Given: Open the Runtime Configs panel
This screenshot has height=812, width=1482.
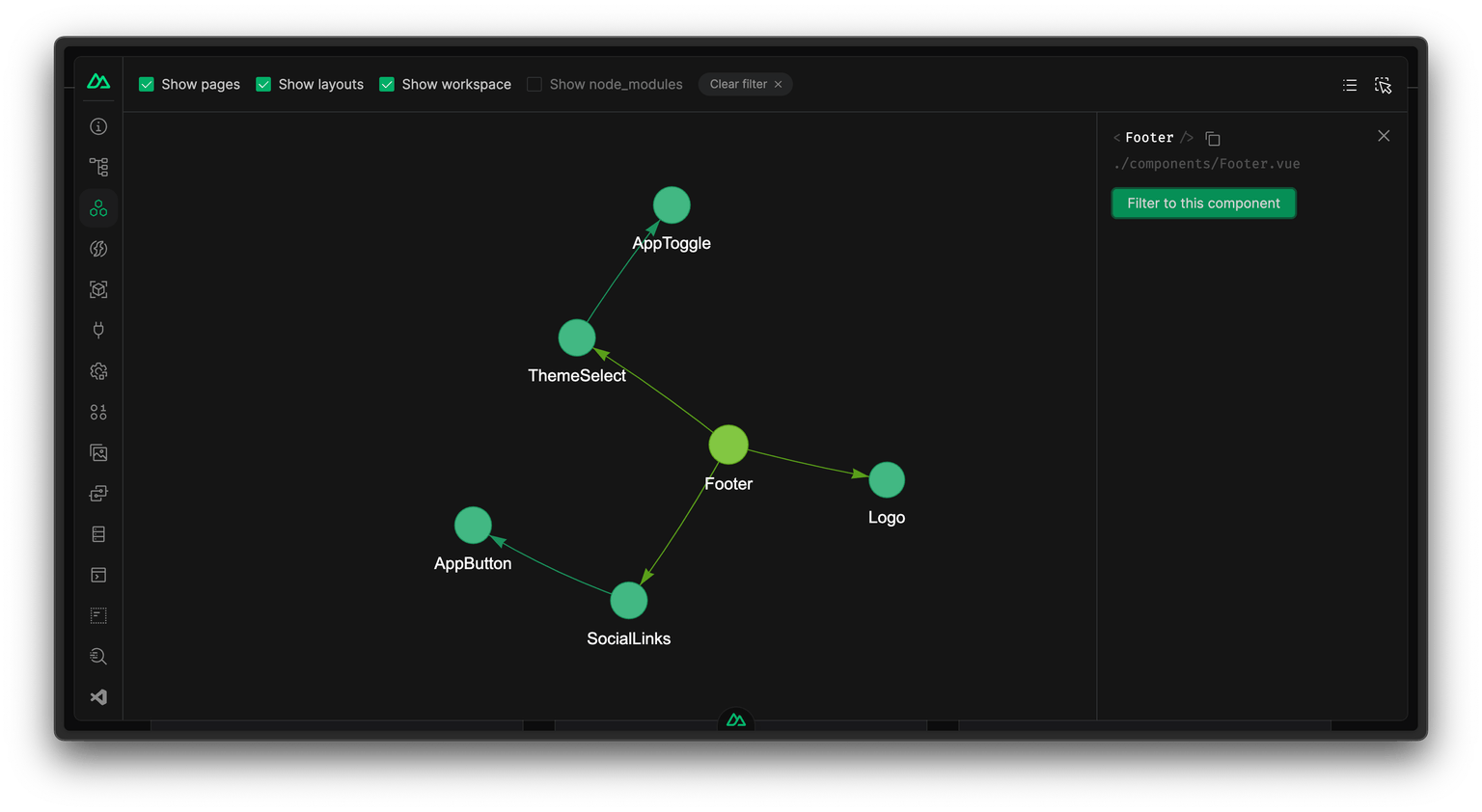Looking at the screenshot, I should (97, 370).
